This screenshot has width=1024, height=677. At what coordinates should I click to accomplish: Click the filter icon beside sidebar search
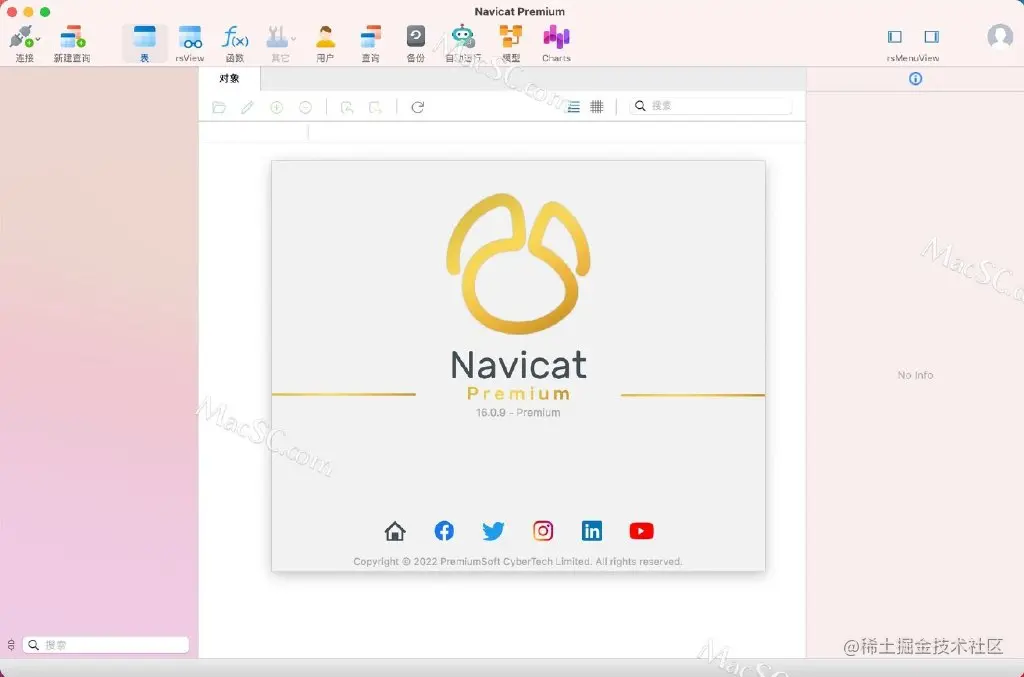(x=11, y=645)
